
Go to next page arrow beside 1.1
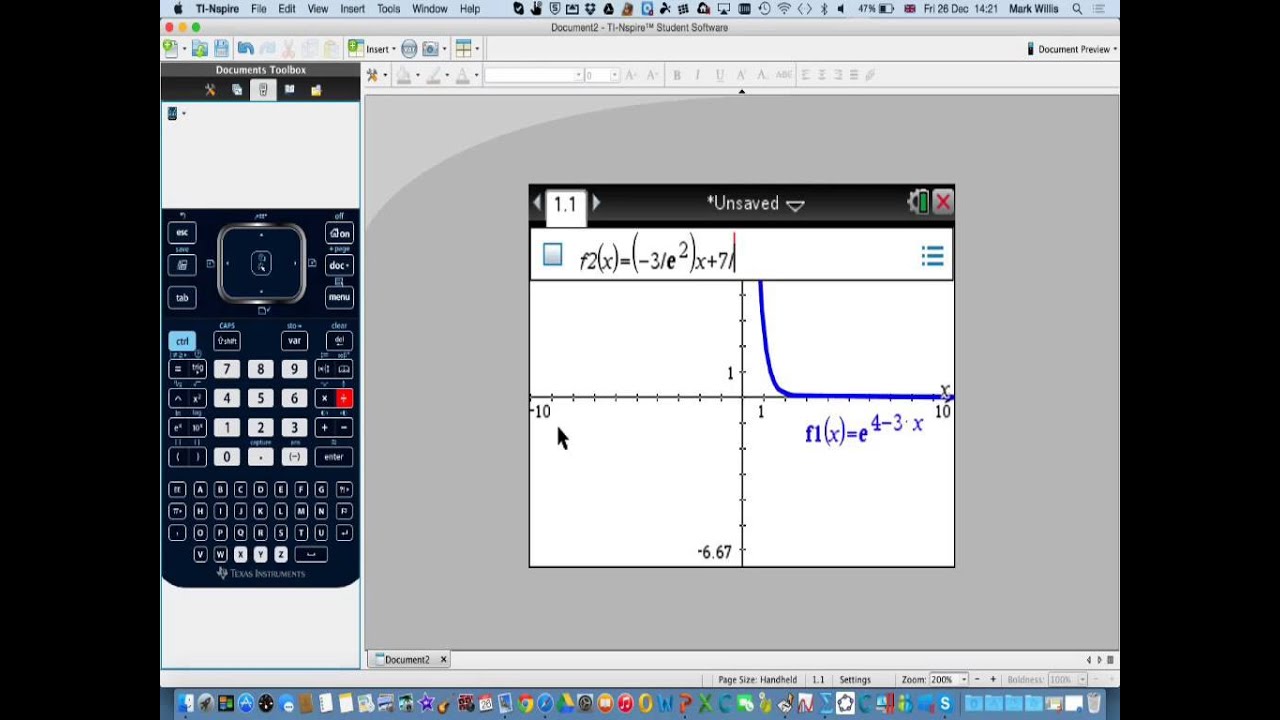[597, 203]
